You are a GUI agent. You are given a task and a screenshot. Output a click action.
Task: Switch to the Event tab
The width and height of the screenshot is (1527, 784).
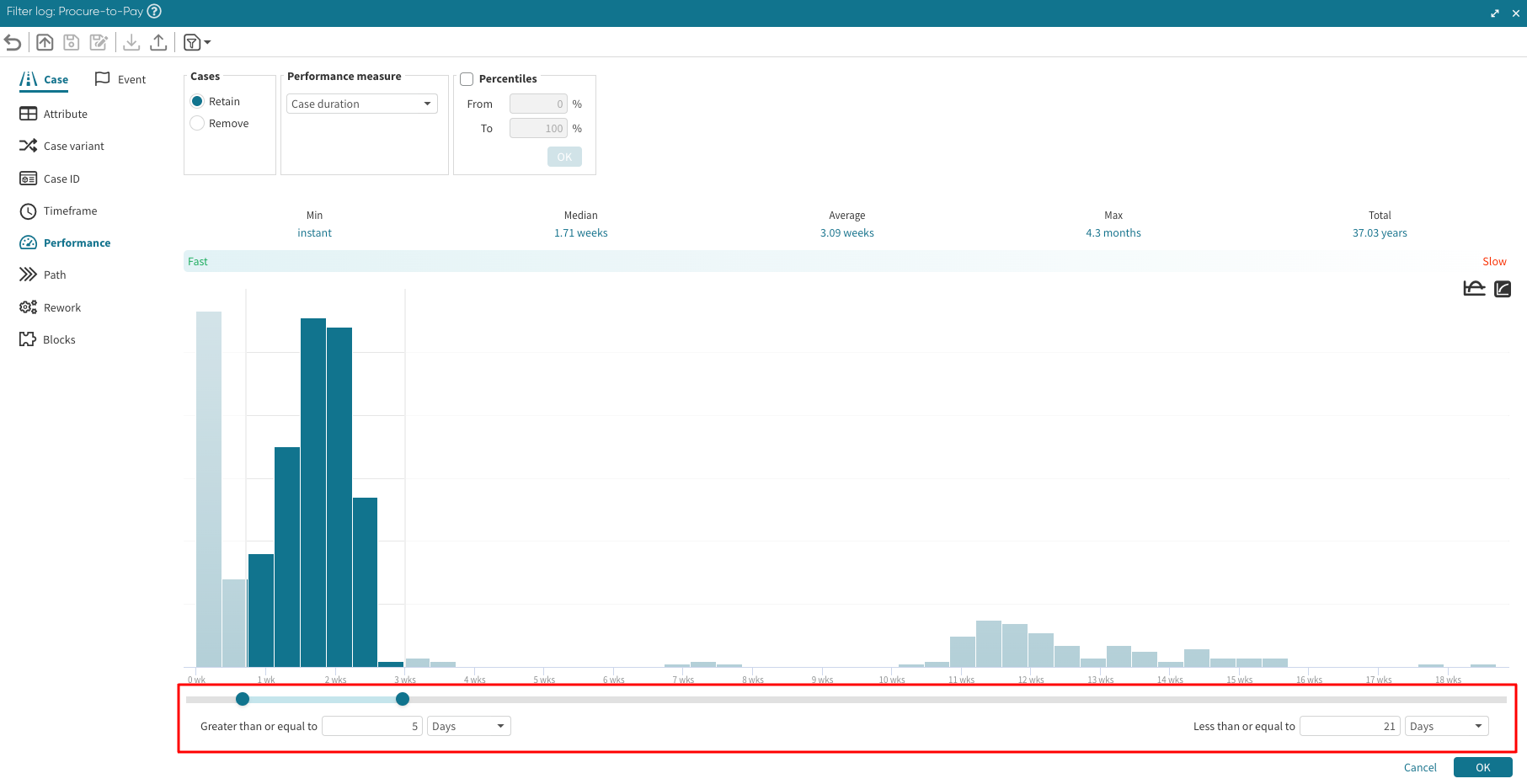click(120, 79)
